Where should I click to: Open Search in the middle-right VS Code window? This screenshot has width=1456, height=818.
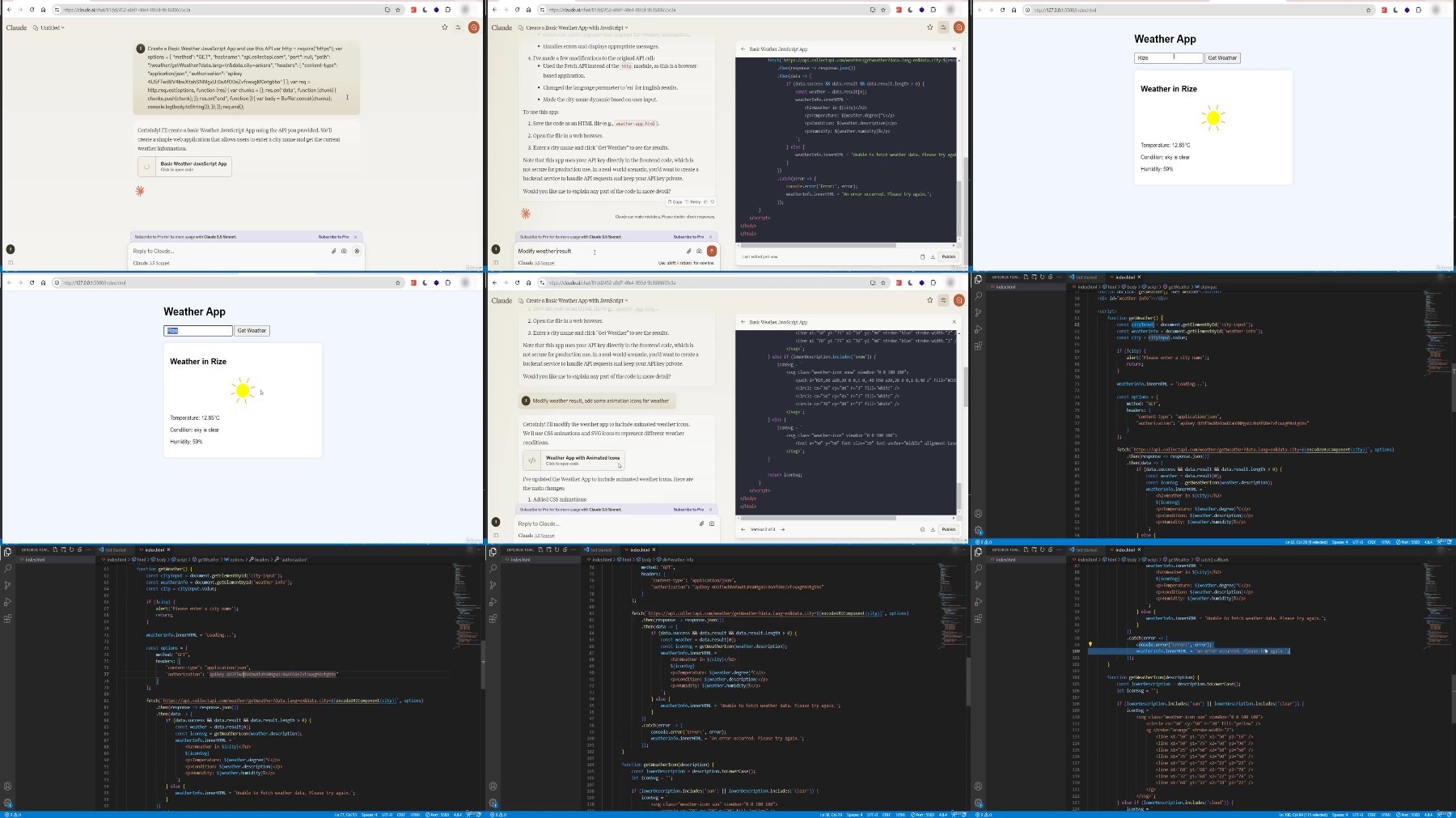point(978,295)
